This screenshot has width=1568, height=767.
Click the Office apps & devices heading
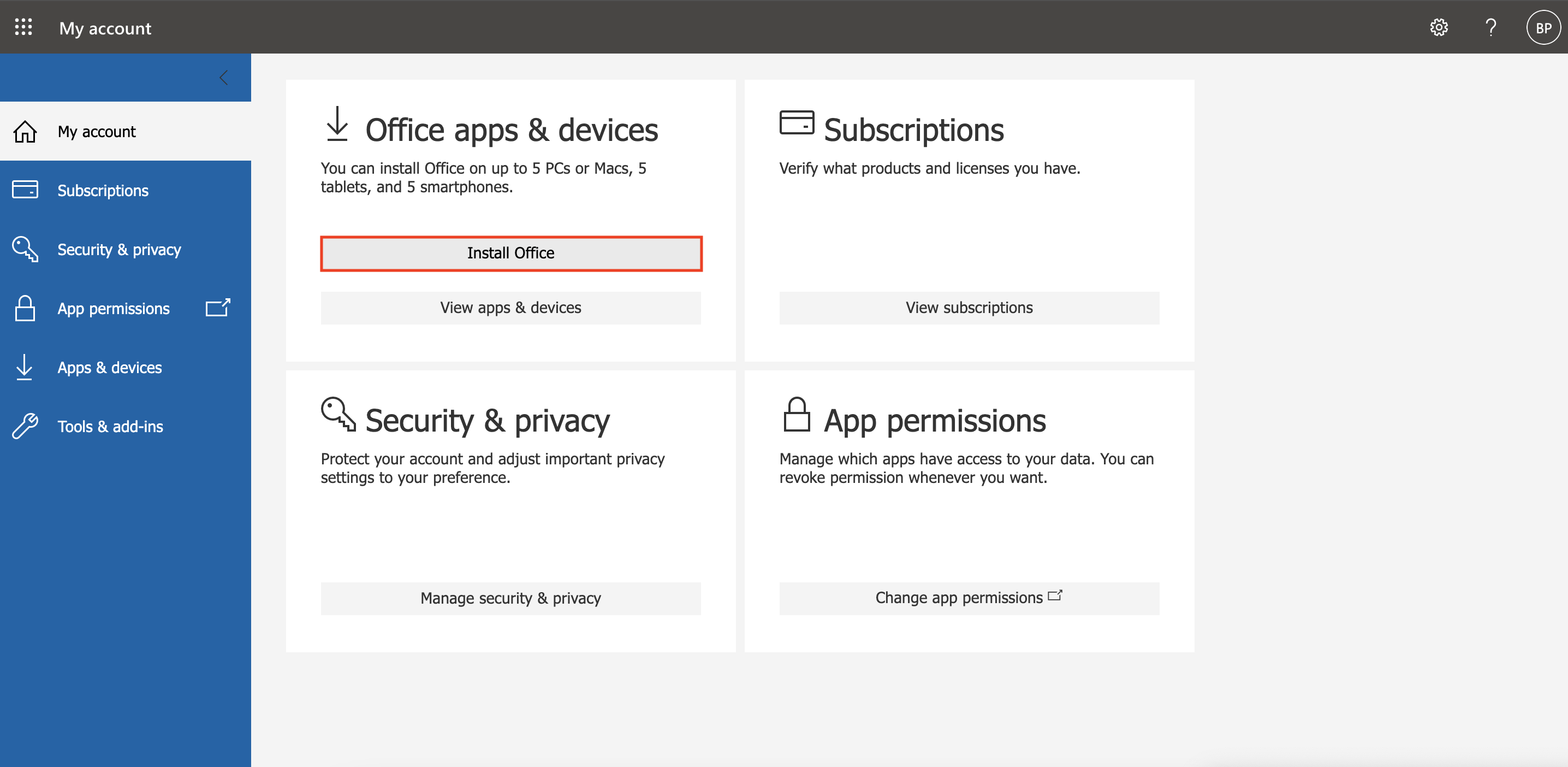(x=512, y=131)
